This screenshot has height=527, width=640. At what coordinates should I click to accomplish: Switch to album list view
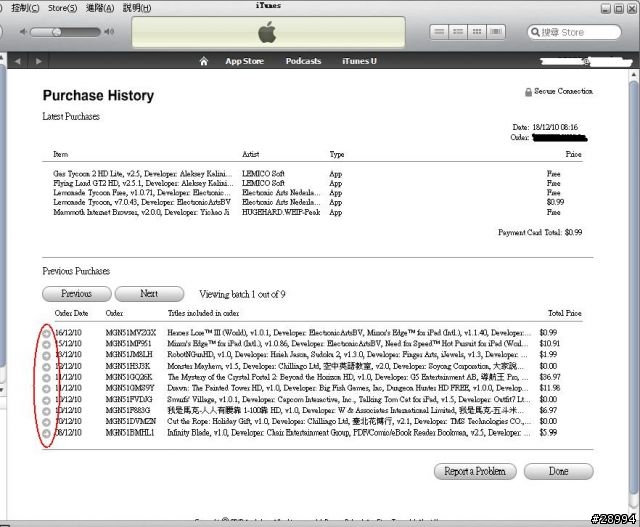click(458, 32)
